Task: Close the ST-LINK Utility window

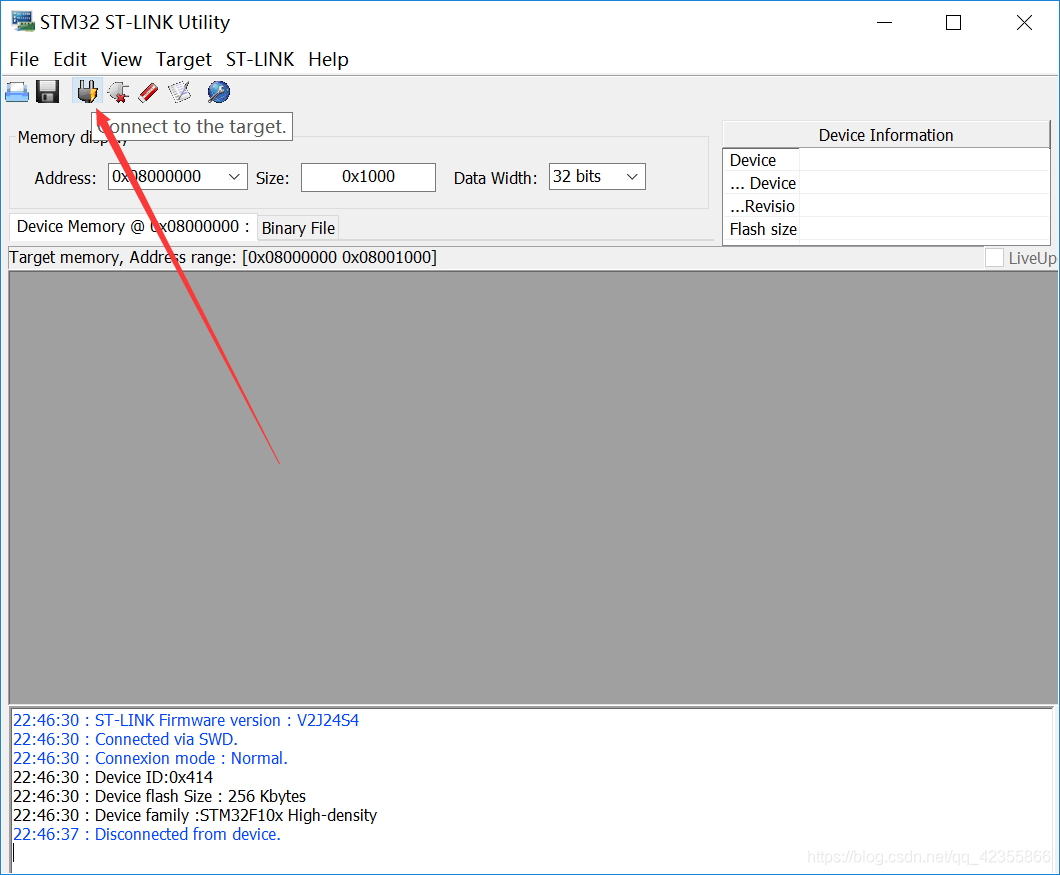Action: (x=1024, y=22)
